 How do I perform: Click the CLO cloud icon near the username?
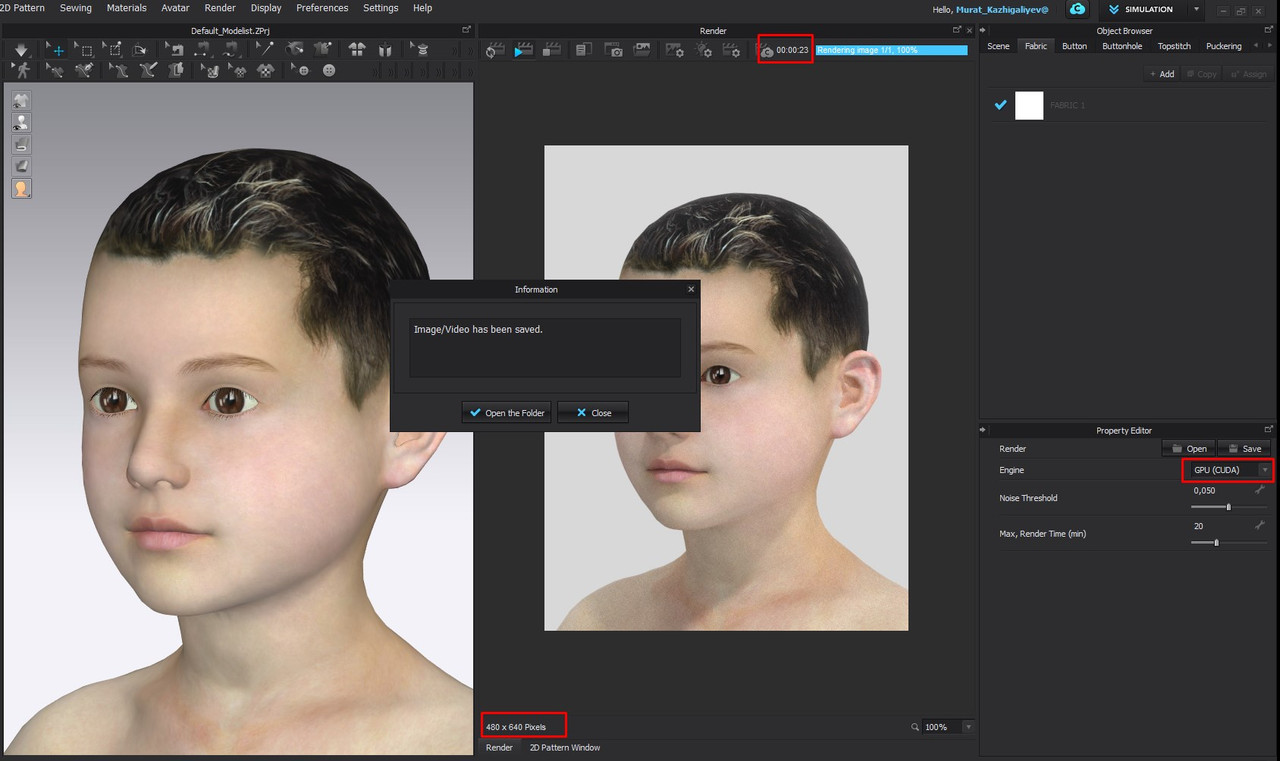coord(1077,9)
